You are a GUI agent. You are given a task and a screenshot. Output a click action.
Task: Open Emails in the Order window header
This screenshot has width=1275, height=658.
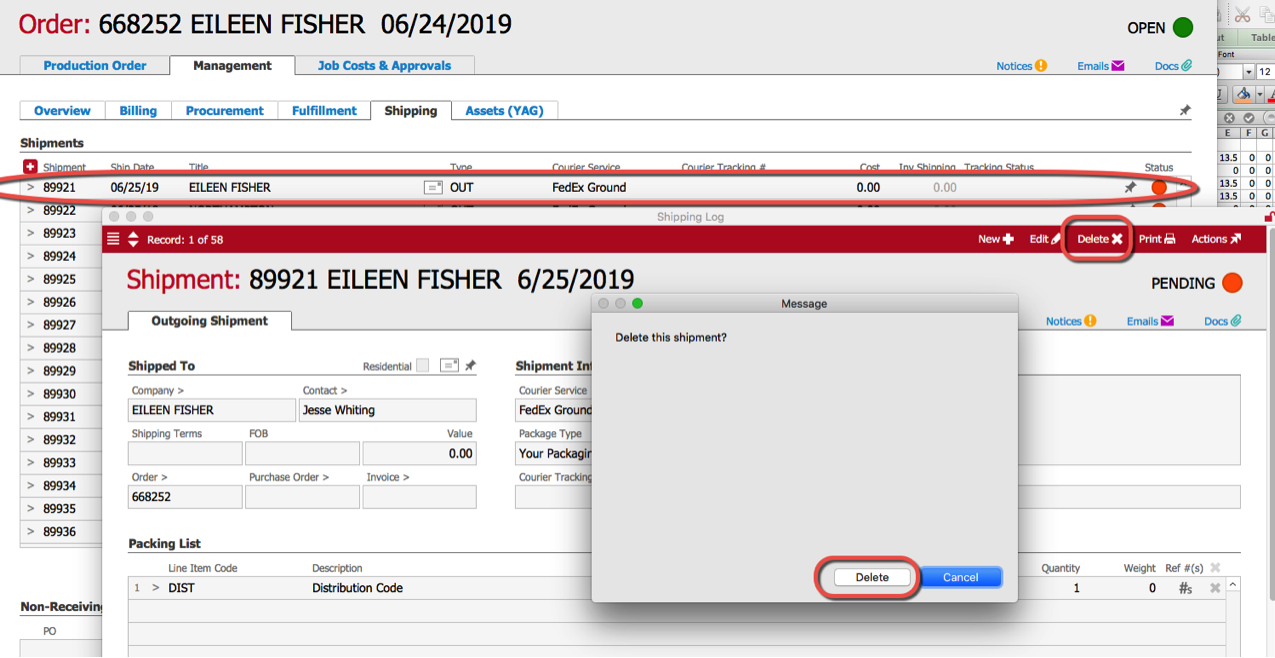[x=1100, y=66]
